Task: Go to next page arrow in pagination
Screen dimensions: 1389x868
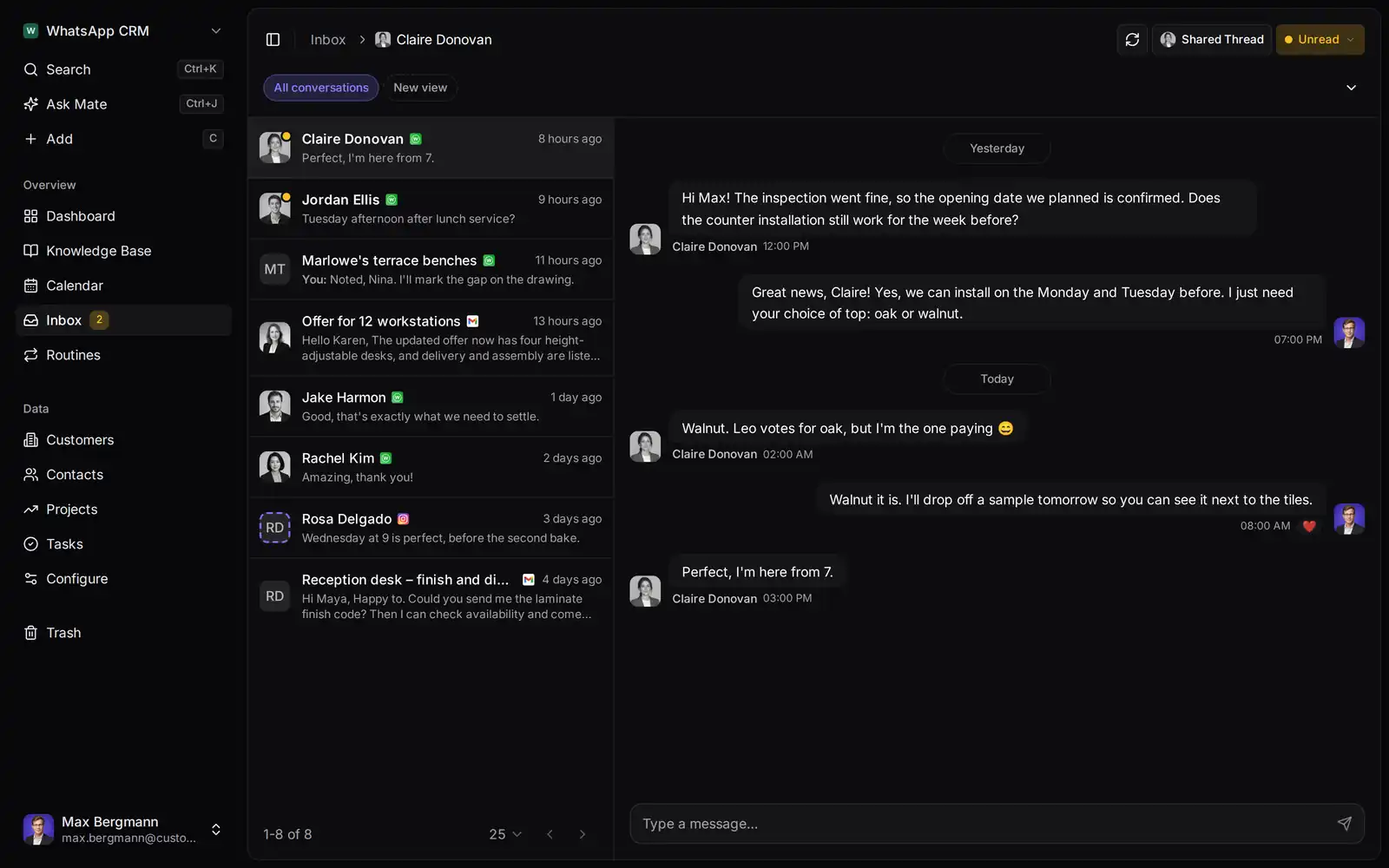Action: point(583,834)
